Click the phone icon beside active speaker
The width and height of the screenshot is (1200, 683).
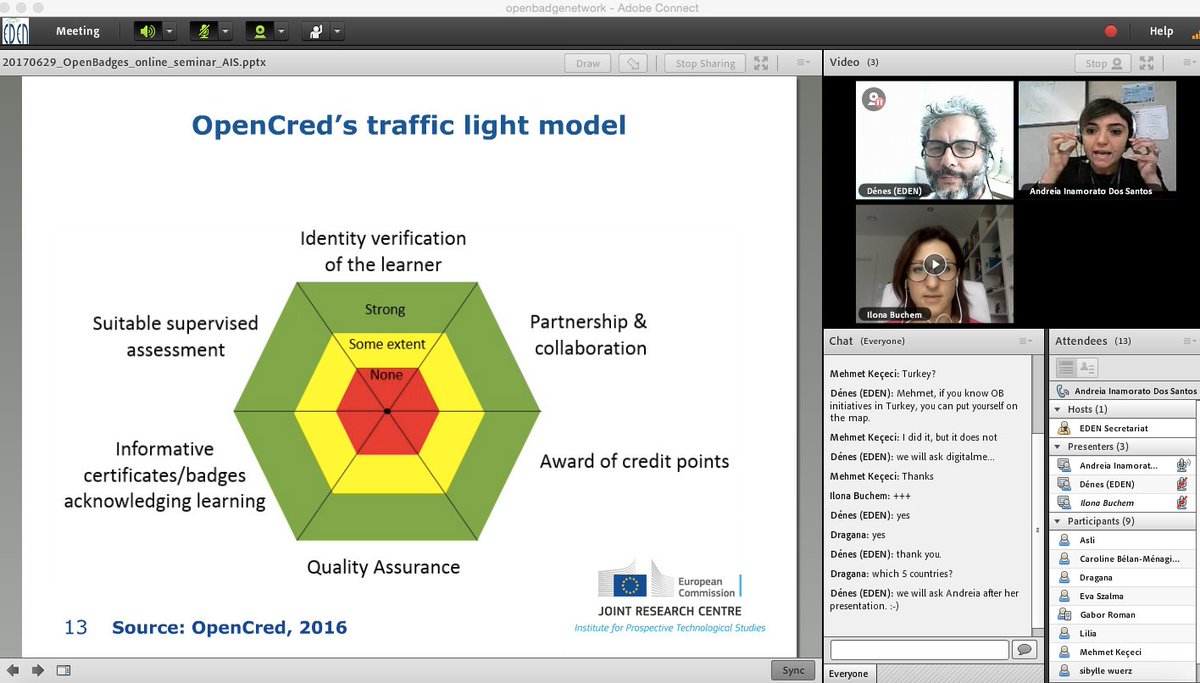[1063, 390]
